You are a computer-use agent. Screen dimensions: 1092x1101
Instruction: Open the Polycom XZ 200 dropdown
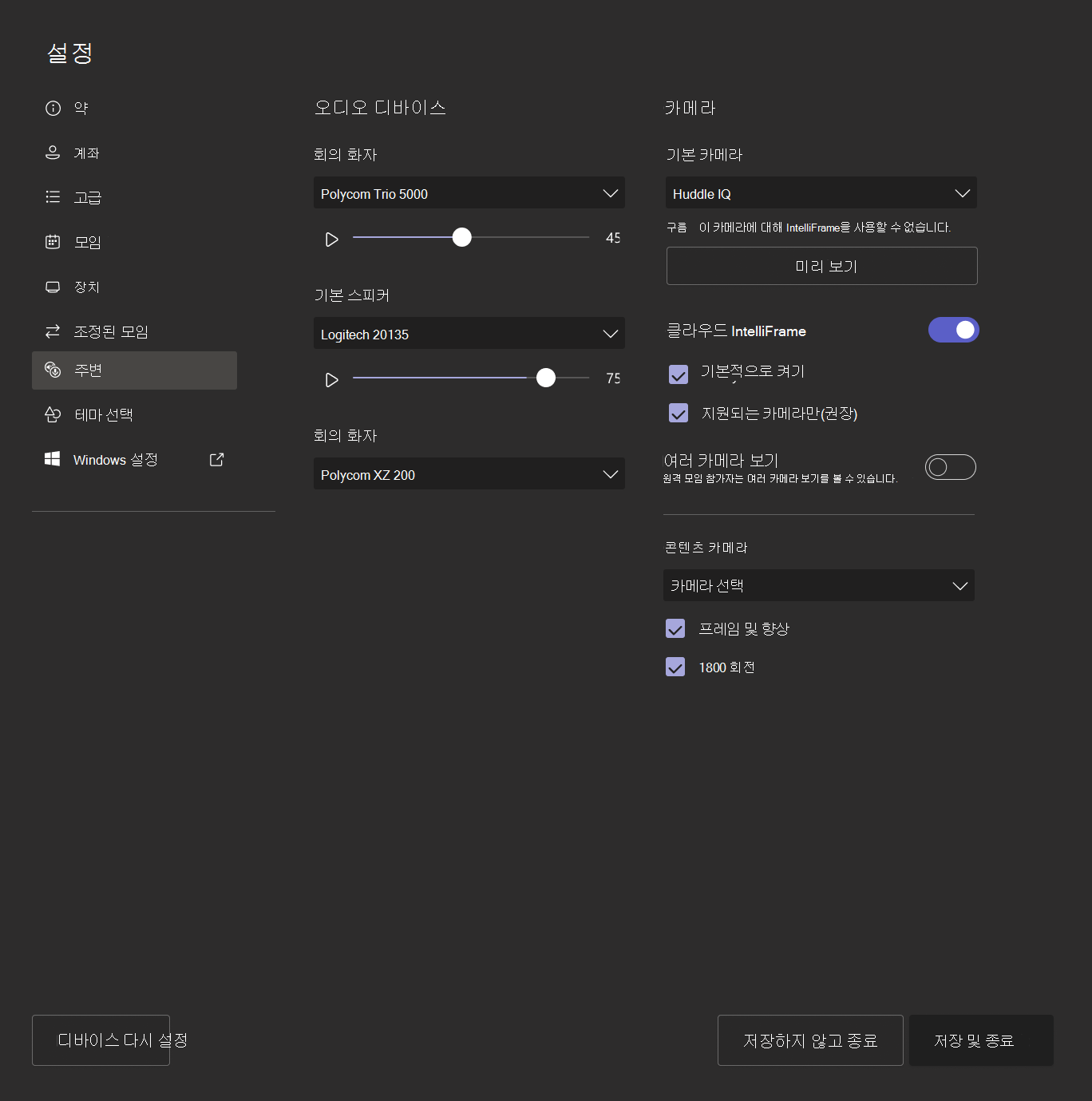[469, 473]
